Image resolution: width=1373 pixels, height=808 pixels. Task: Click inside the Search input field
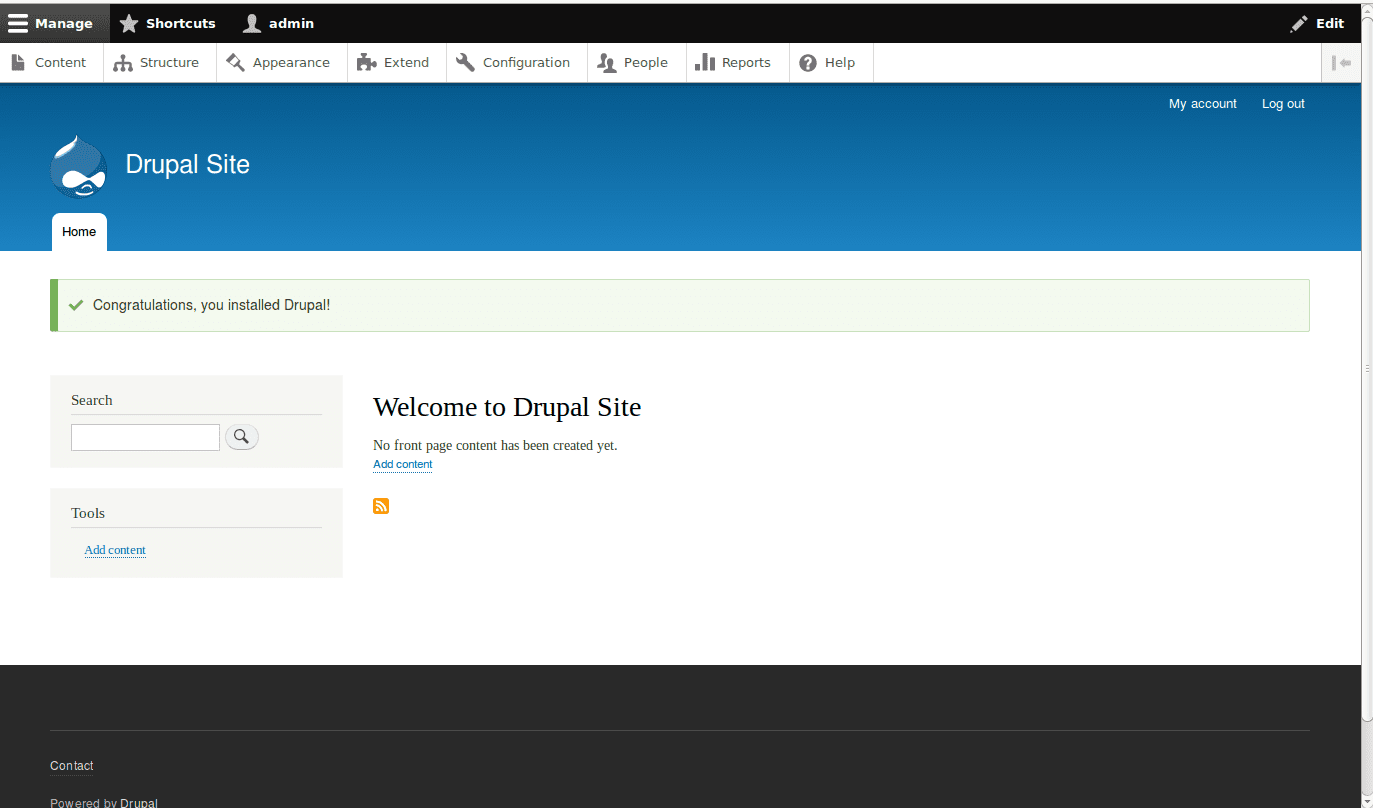tap(144, 437)
